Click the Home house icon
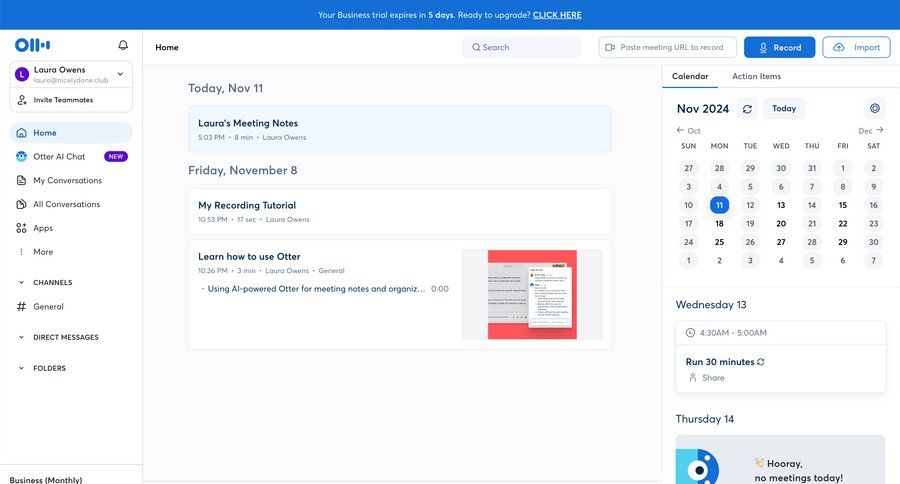 [21, 133]
